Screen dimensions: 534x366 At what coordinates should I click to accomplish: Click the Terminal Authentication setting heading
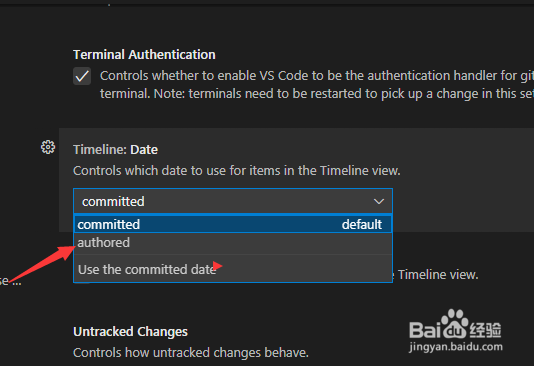coord(144,55)
